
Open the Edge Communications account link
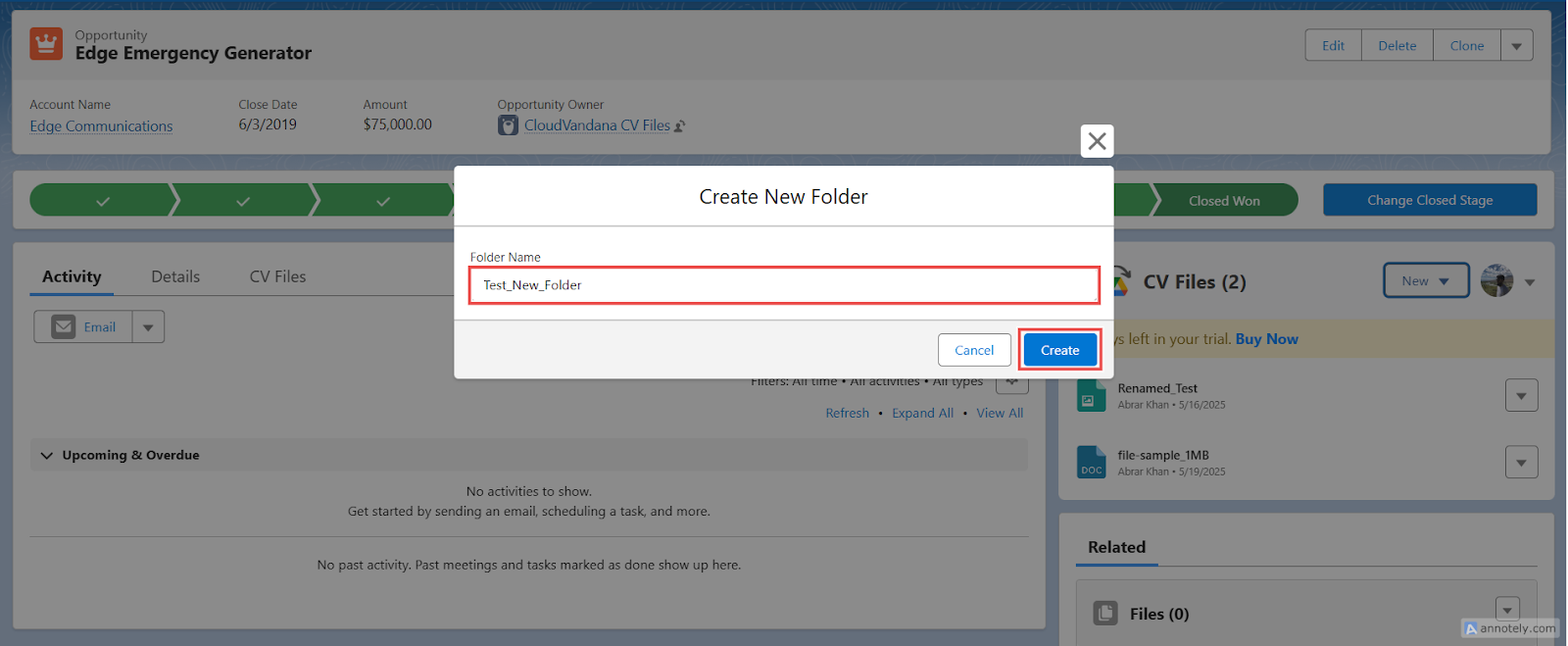coord(101,126)
